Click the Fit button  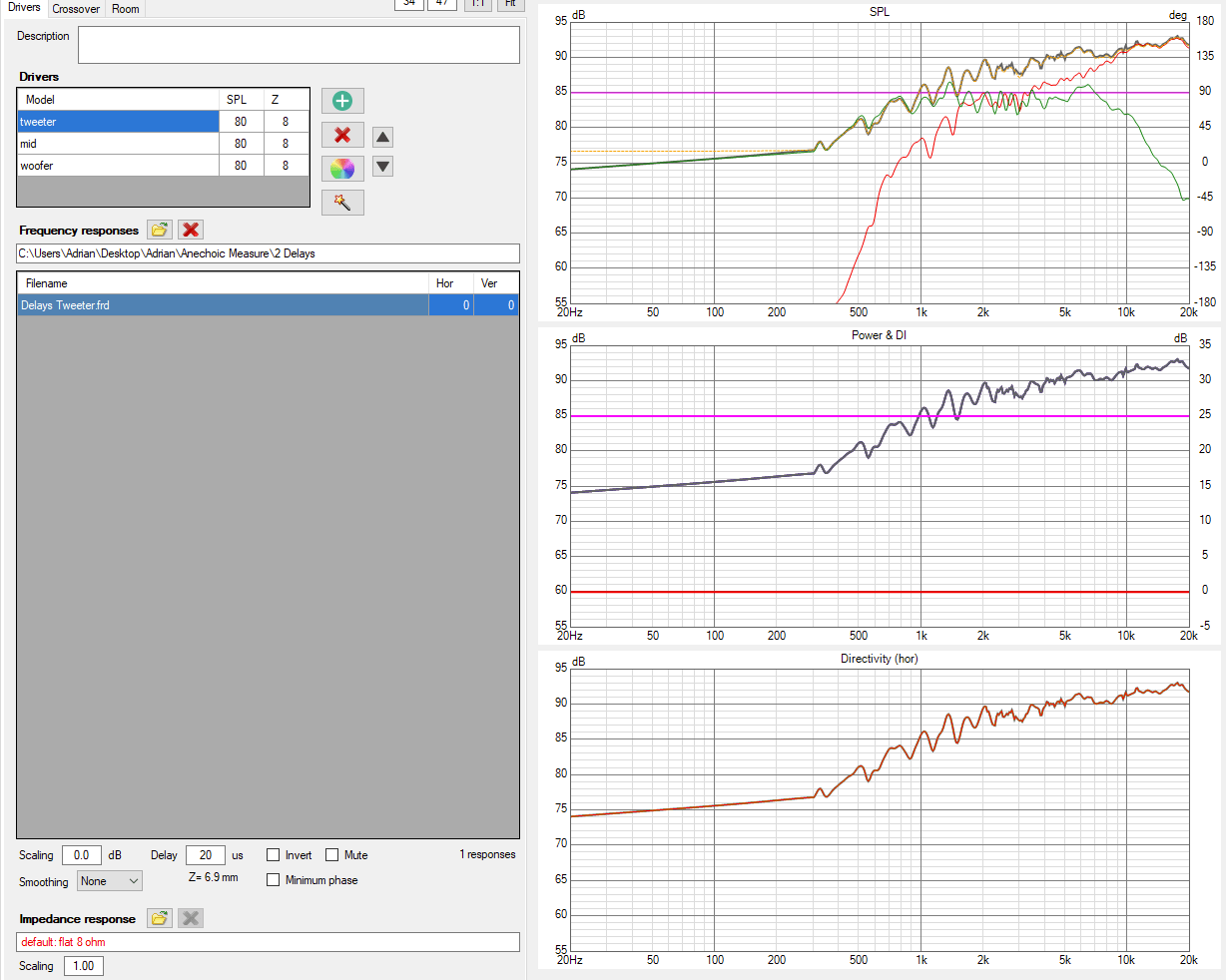click(510, 4)
